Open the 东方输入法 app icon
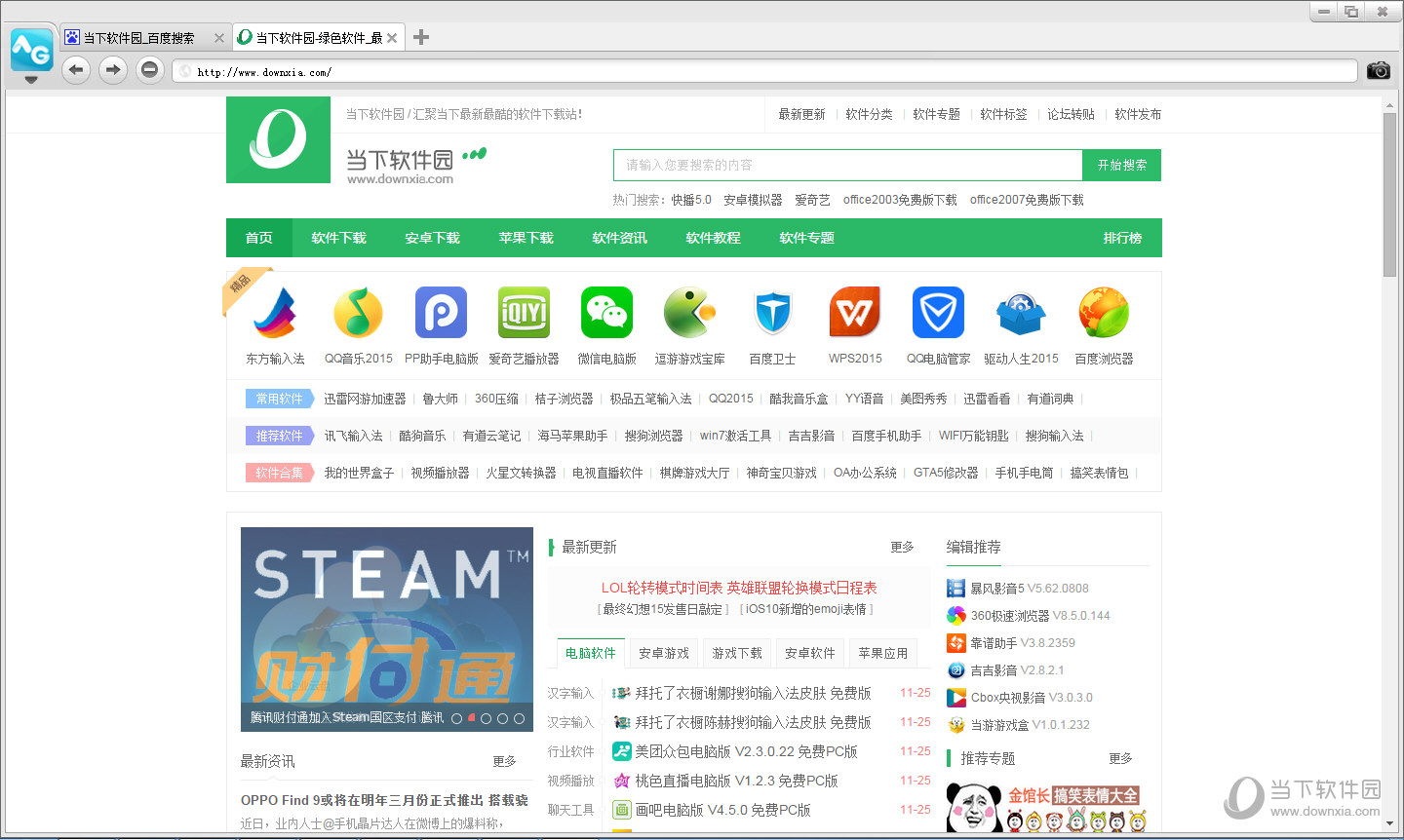Image resolution: width=1404 pixels, height=840 pixels. pos(275,313)
